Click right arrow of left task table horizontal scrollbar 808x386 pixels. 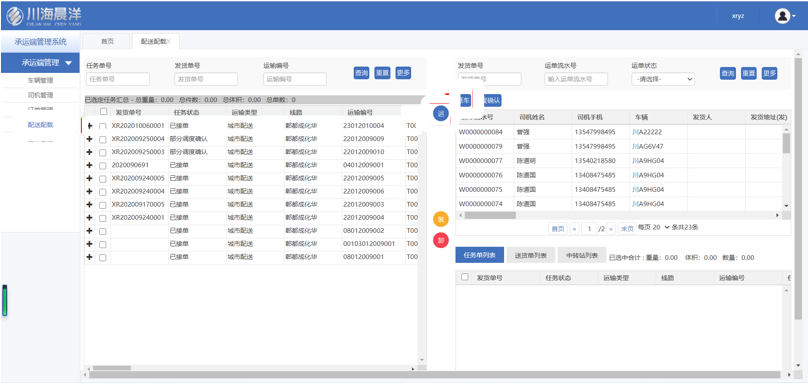(x=413, y=368)
